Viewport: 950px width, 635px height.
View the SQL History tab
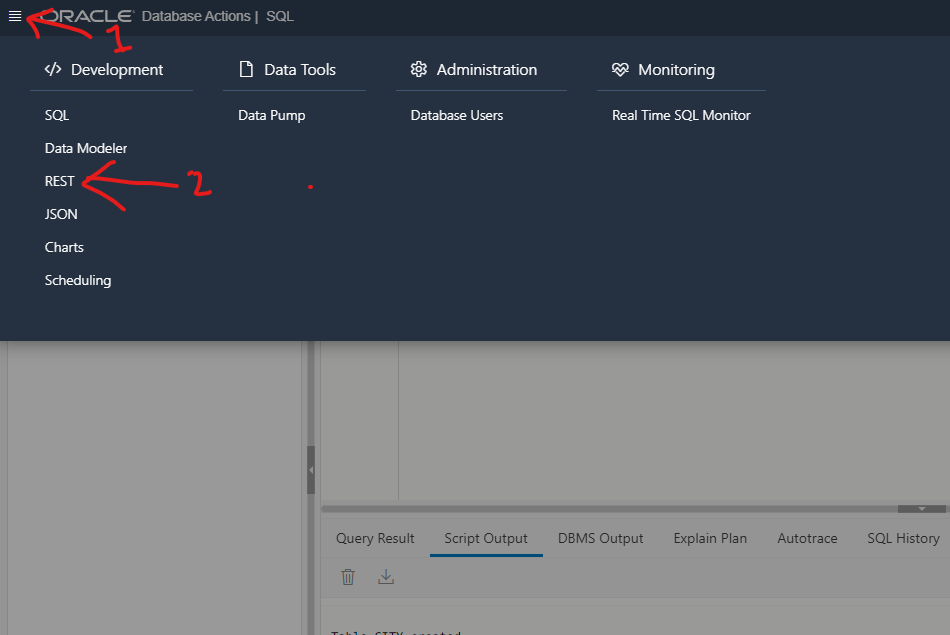[x=903, y=538]
